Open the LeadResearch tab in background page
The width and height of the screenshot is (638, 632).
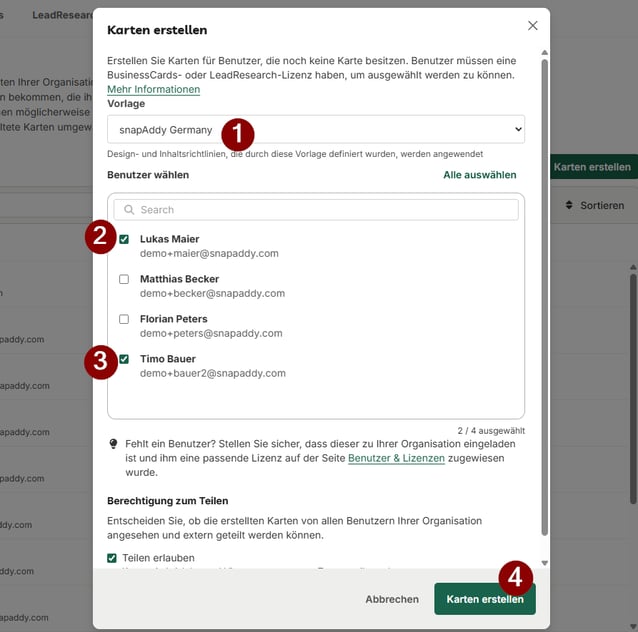pos(63,15)
